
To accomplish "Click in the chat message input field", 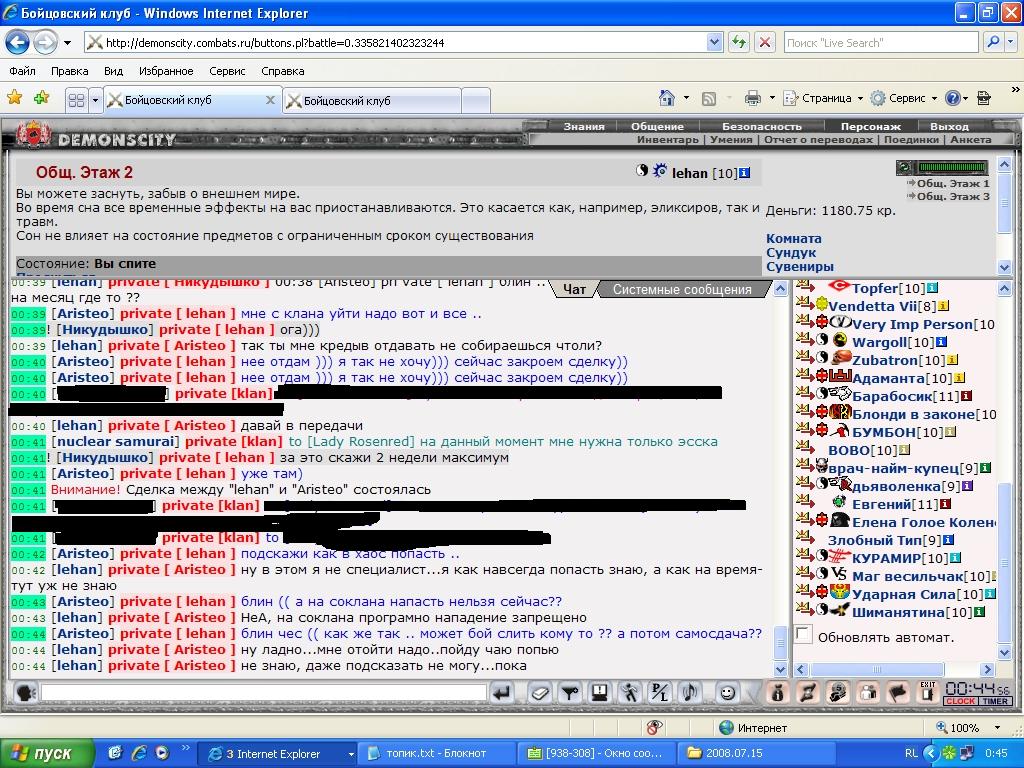I will (264, 693).
